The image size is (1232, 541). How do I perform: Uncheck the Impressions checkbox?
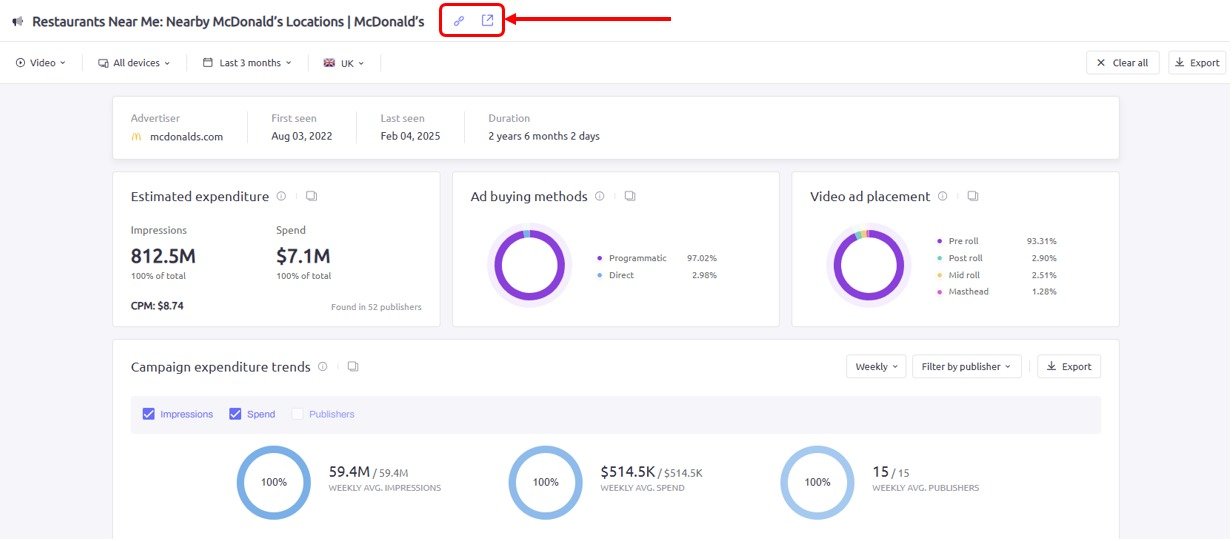tap(149, 414)
